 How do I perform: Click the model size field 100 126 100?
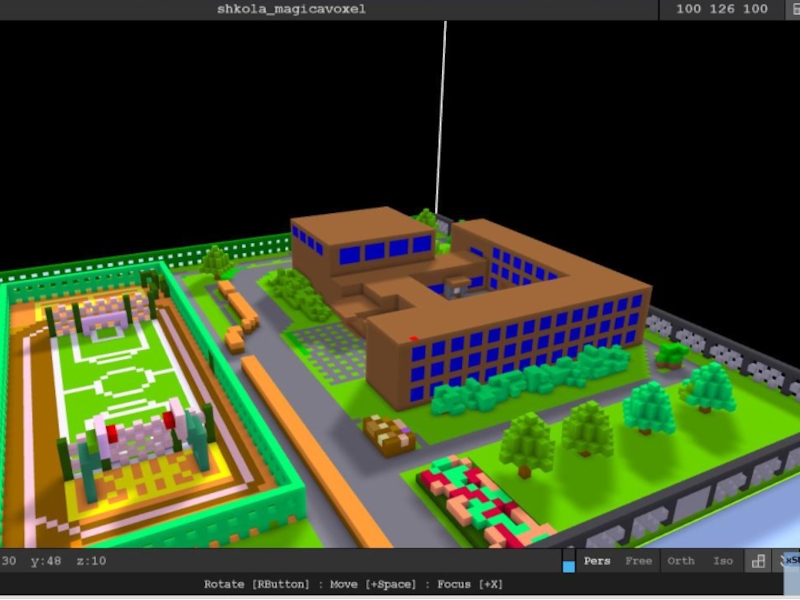click(x=721, y=9)
